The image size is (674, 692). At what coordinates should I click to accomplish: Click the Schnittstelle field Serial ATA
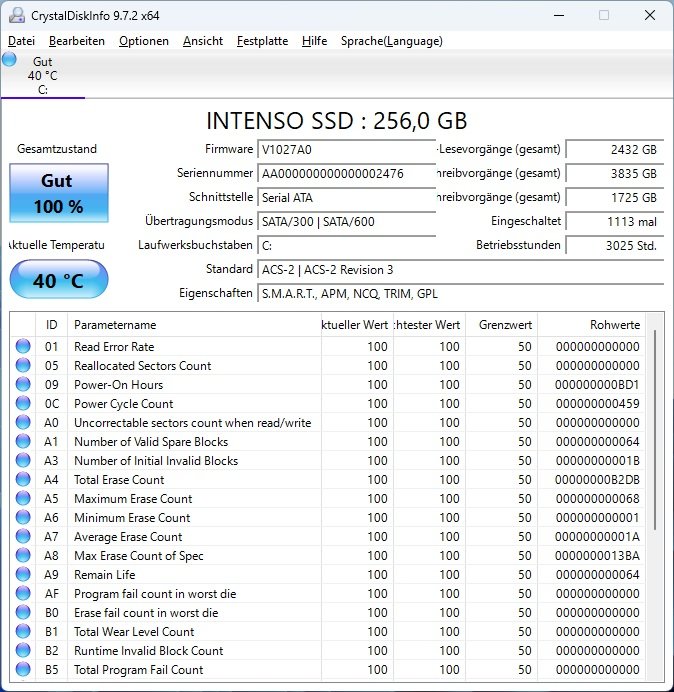[x=346, y=197]
